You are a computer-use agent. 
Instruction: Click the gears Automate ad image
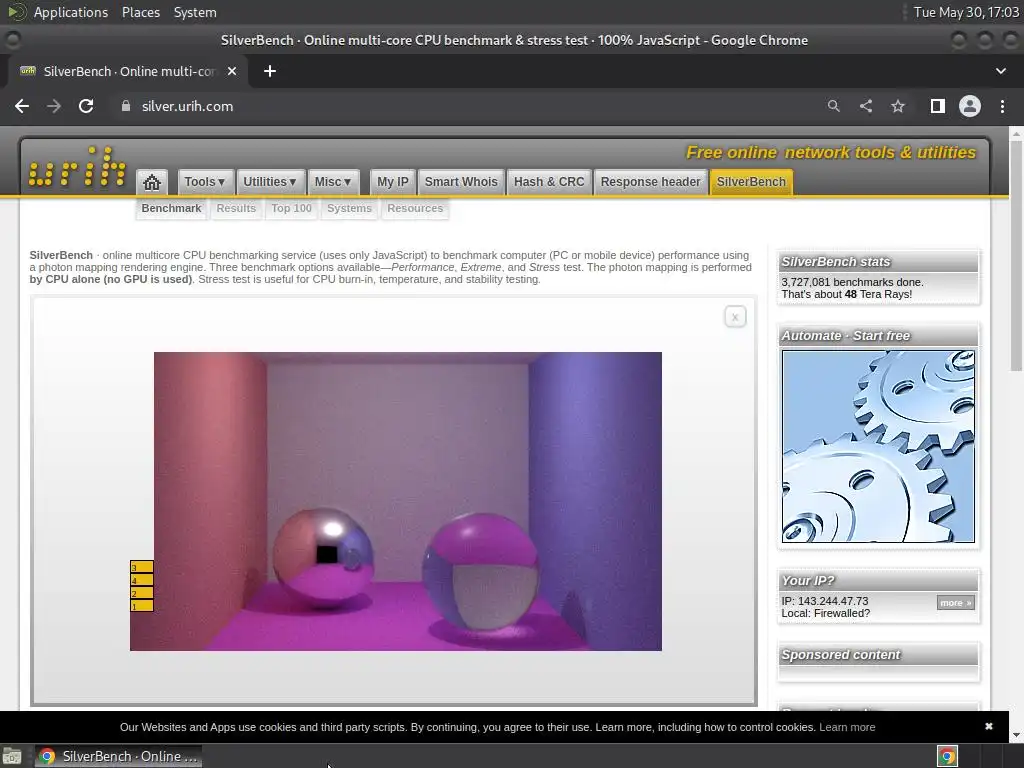tap(878, 446)
